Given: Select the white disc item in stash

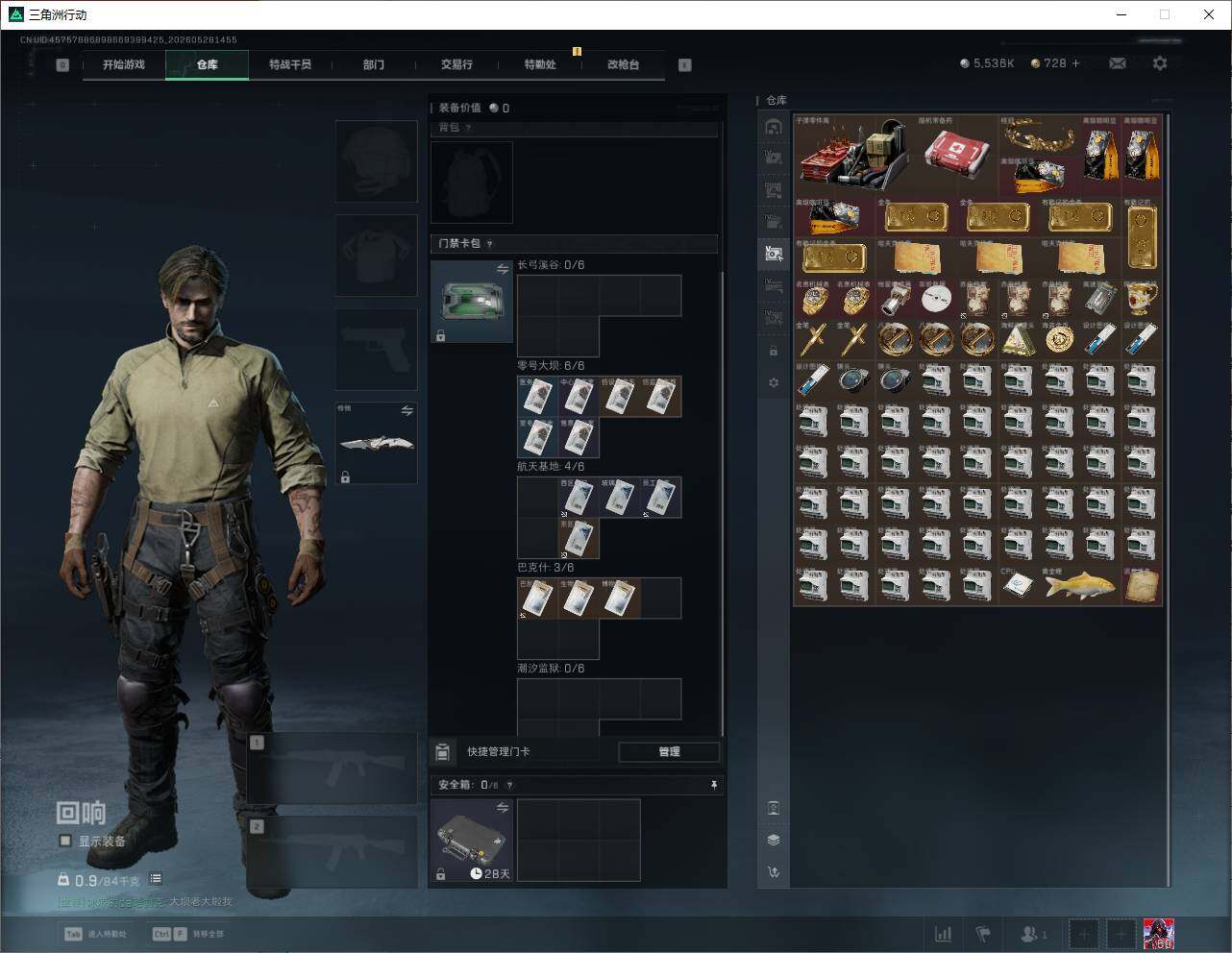Looking at the screenshot, I should (x=936, y=298).
